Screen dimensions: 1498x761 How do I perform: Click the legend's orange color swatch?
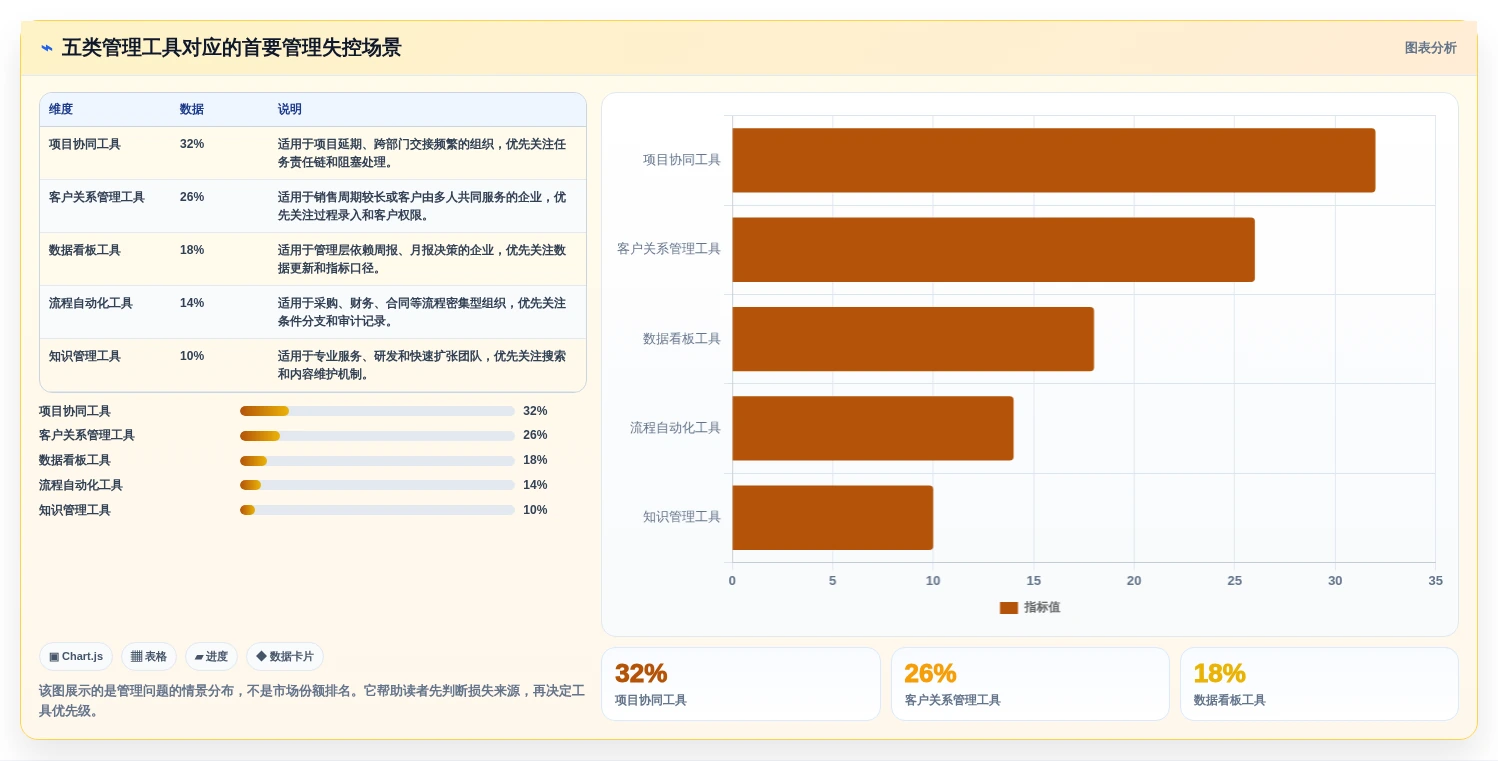tap(1008, 607)
